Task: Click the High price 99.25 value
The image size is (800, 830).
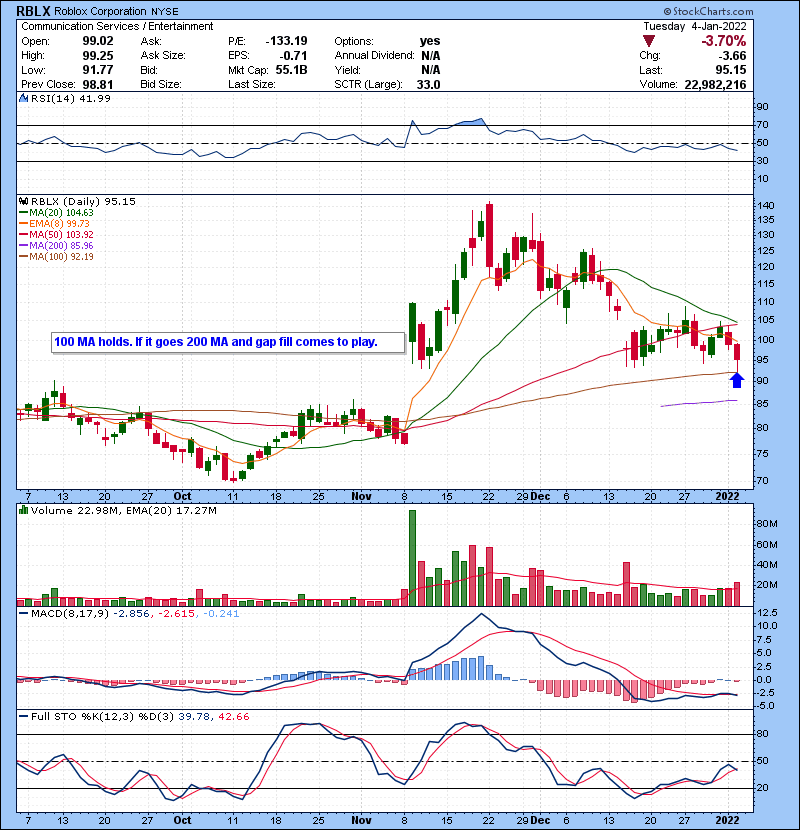Action: pos(97,56)
